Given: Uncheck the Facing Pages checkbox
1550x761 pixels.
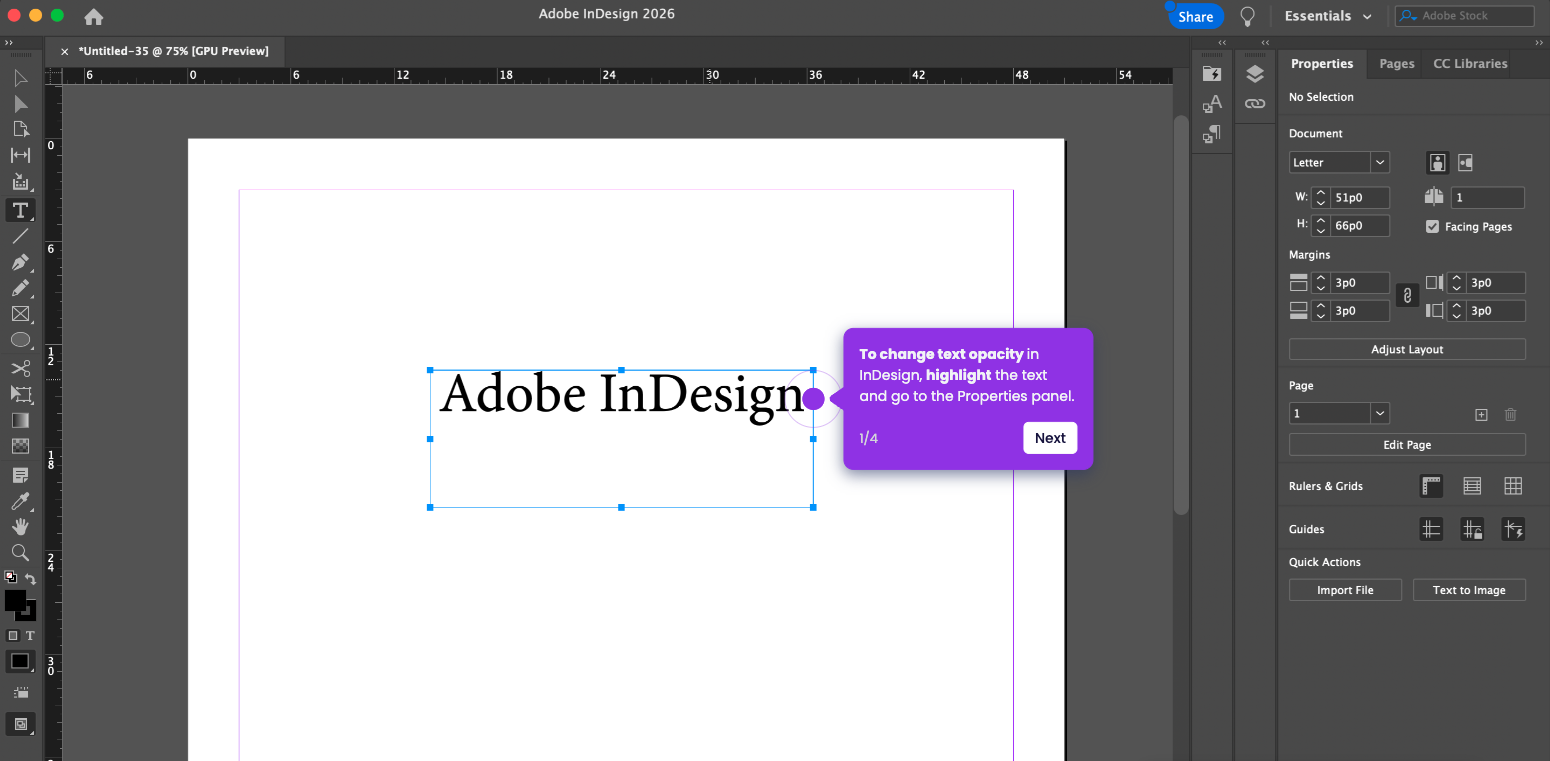Looking at the screenshot, I should (1432, 227).
